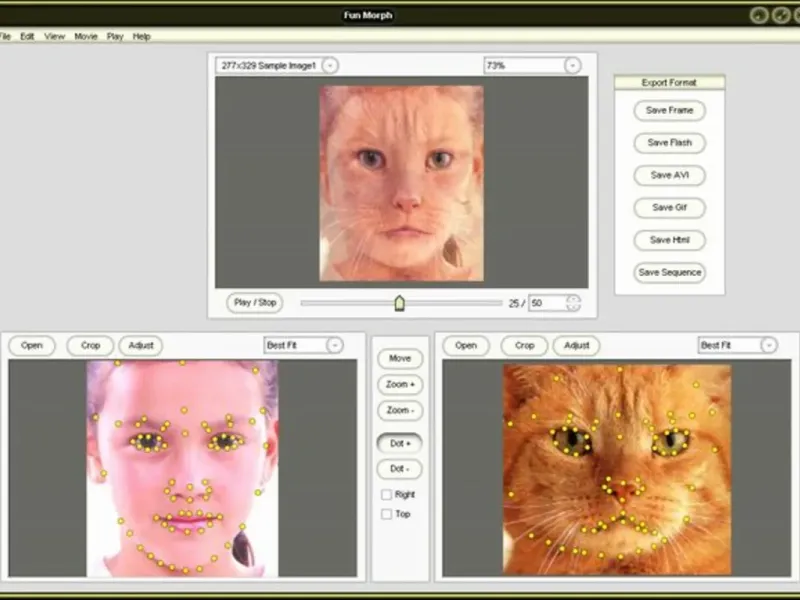
Task: Crop the left girl source image
Action: 90,345
